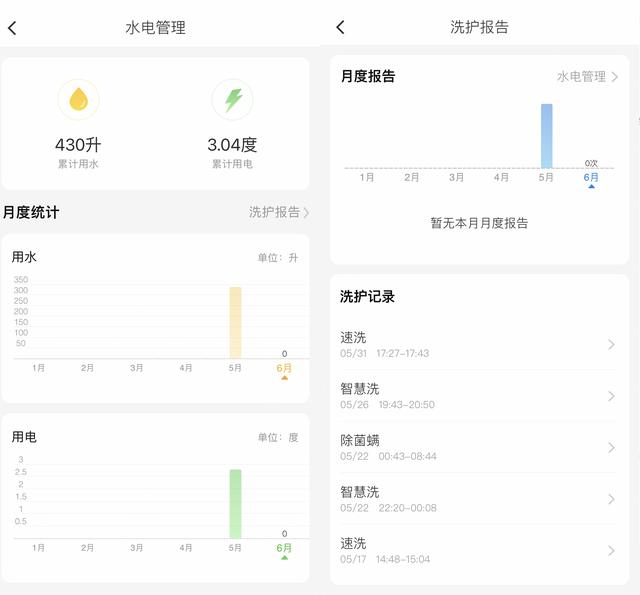Tap the 洗护记录 section heading
Viewport: 640px width, 595px height.
coord(367,297)
